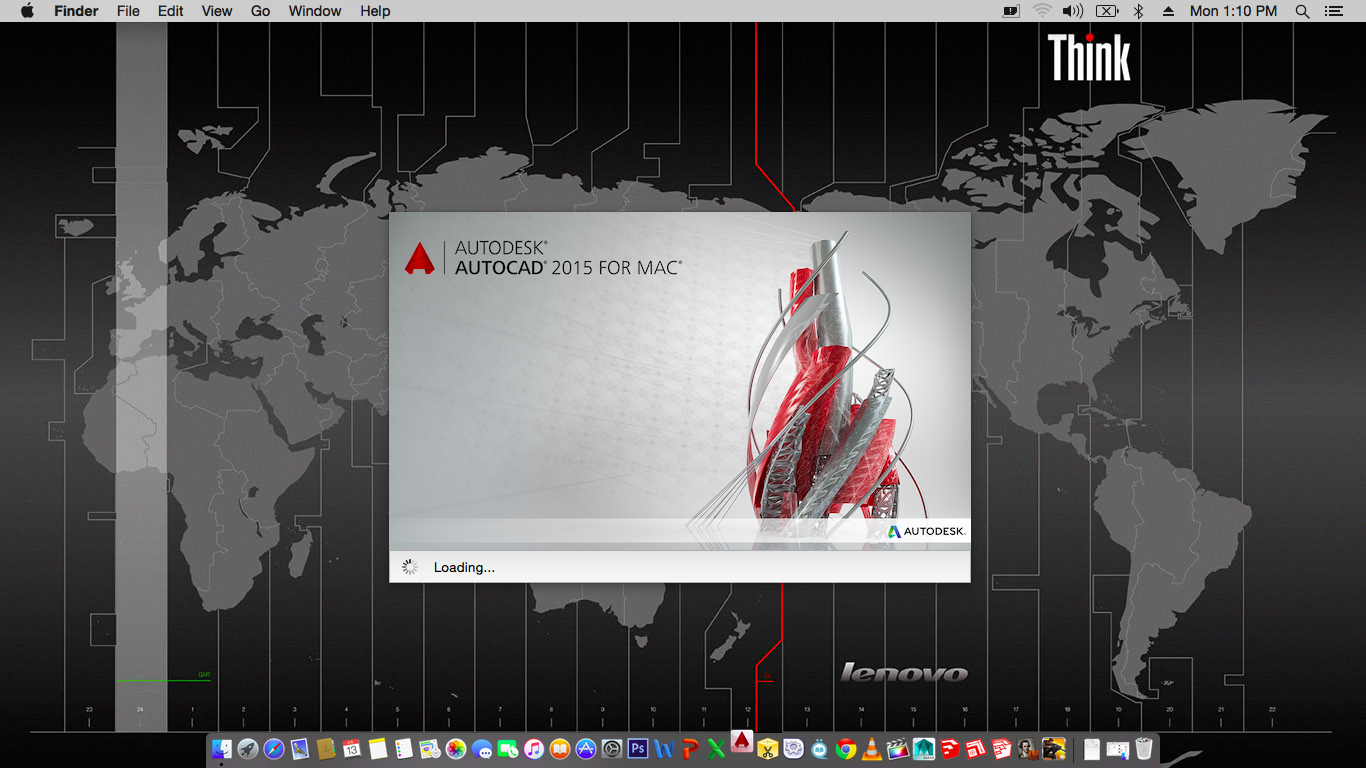Open the Window menu
This screenshot has width=1366, height=768.
[x=315, y=11]
